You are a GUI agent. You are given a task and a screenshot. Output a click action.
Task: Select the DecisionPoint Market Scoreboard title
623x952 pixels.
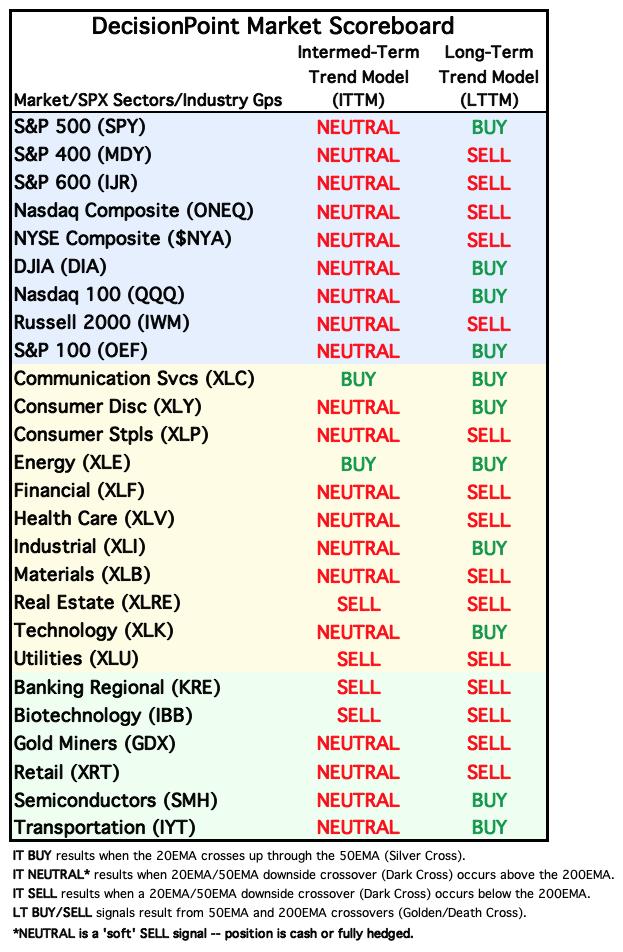coord(273,26)
